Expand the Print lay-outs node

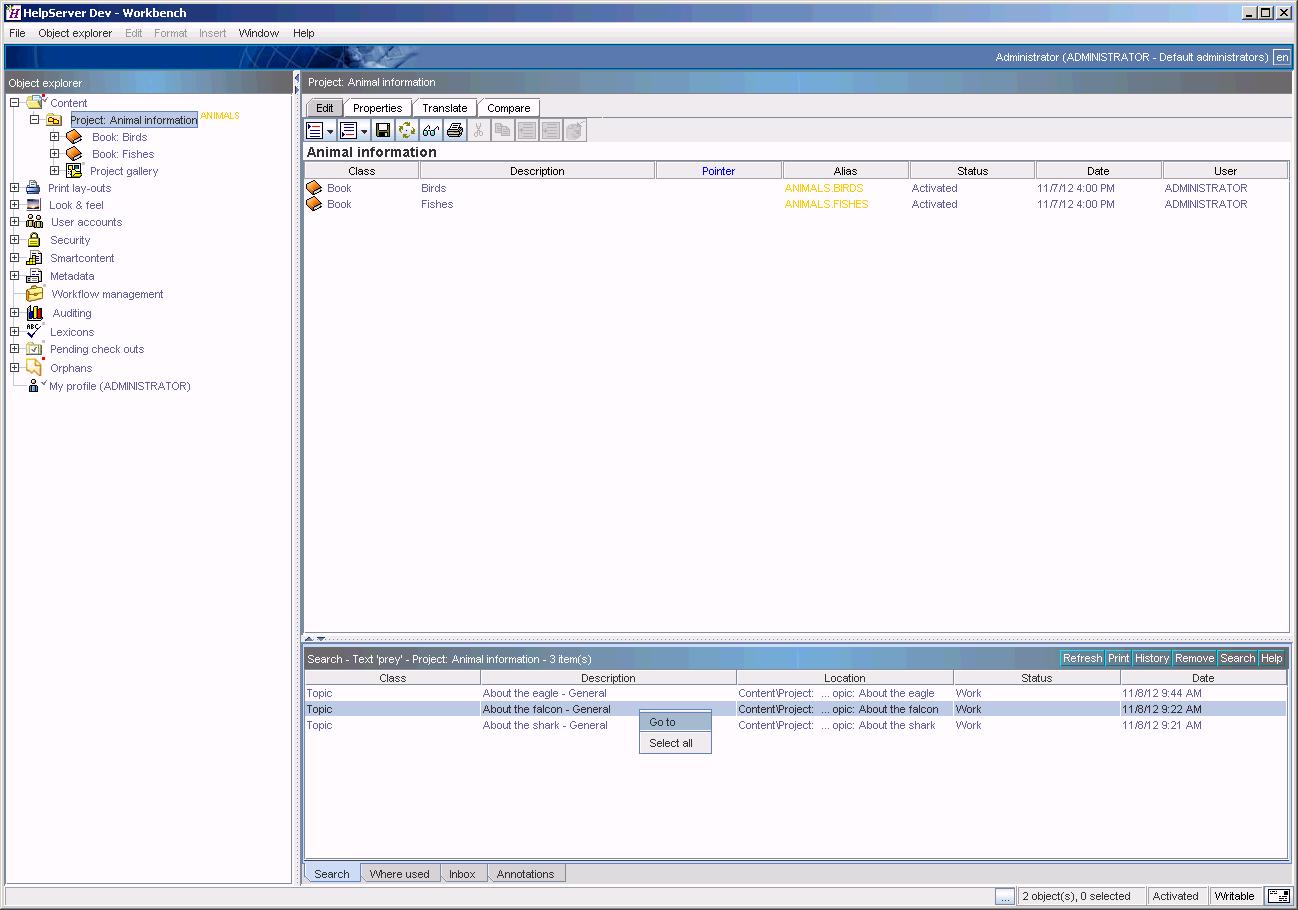point(15,188)
